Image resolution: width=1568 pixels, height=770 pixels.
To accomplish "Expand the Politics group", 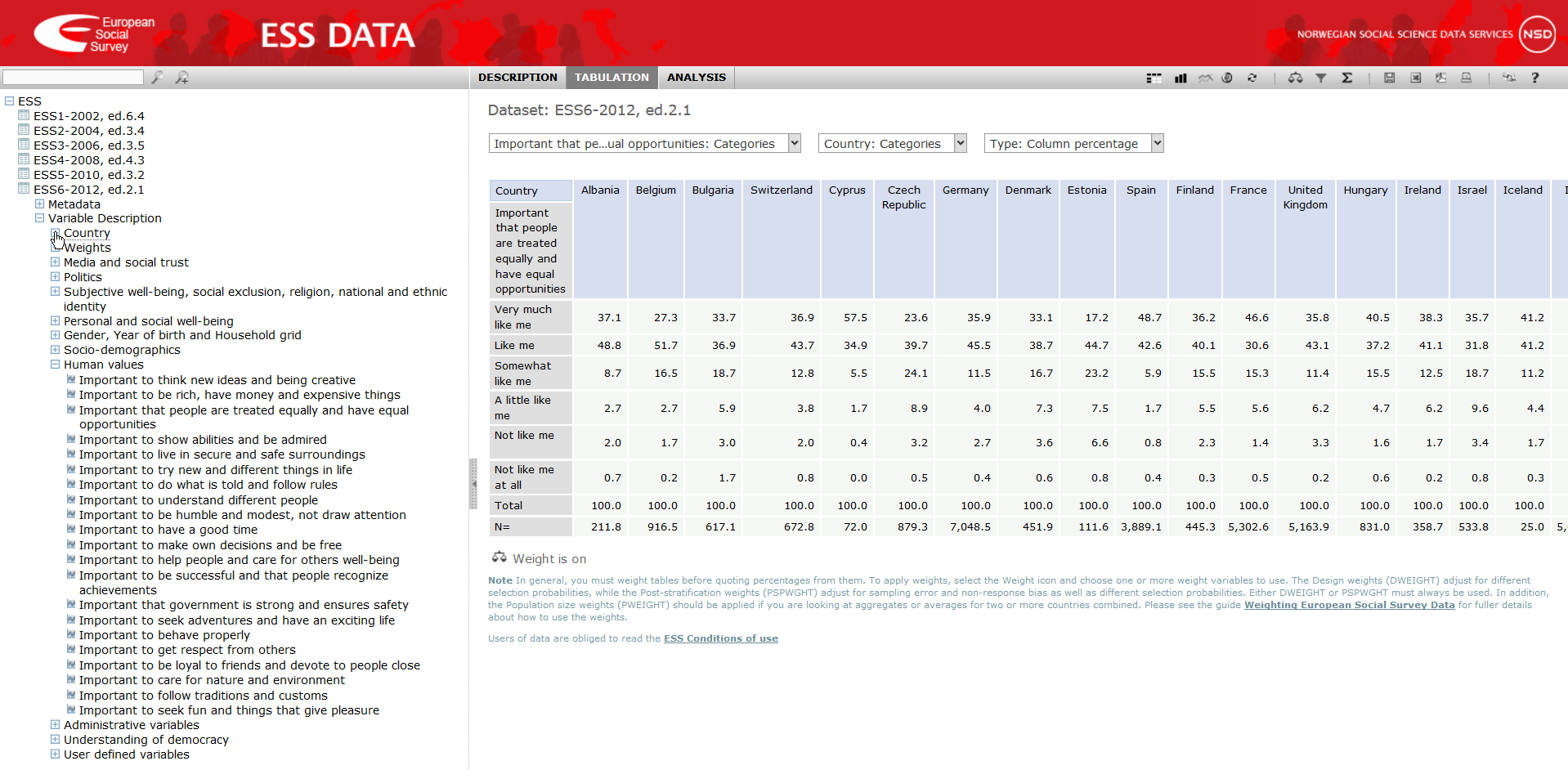I will pos(55,276).
